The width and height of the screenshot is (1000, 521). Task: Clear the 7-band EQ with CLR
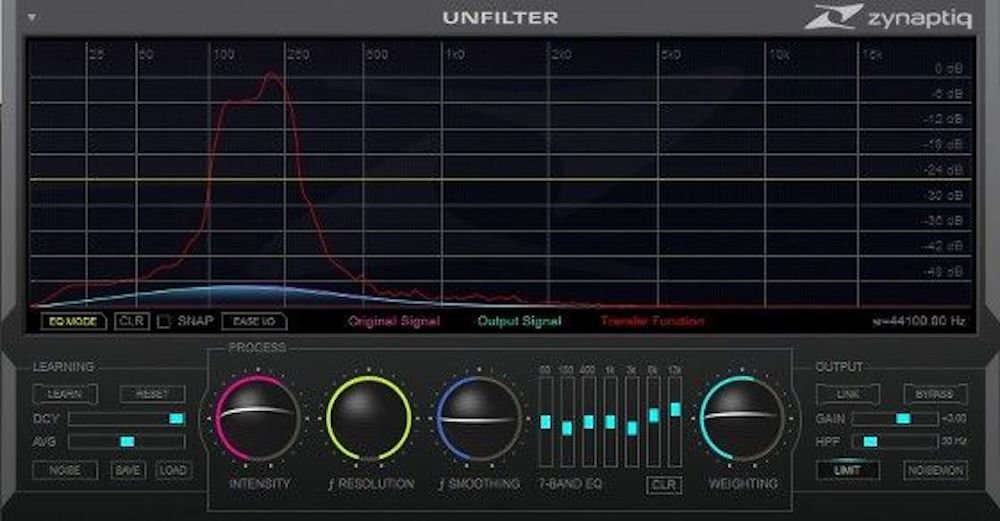[663, 485]
